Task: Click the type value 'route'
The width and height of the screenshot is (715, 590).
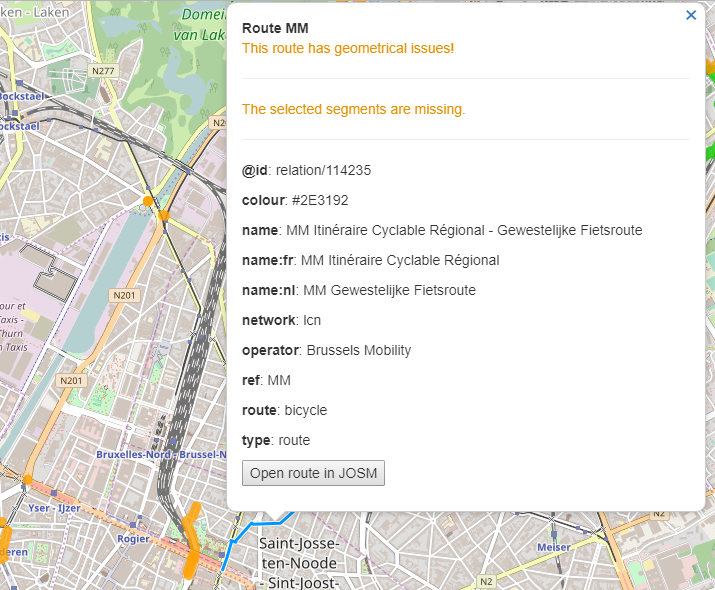Action: coord(294,440)
